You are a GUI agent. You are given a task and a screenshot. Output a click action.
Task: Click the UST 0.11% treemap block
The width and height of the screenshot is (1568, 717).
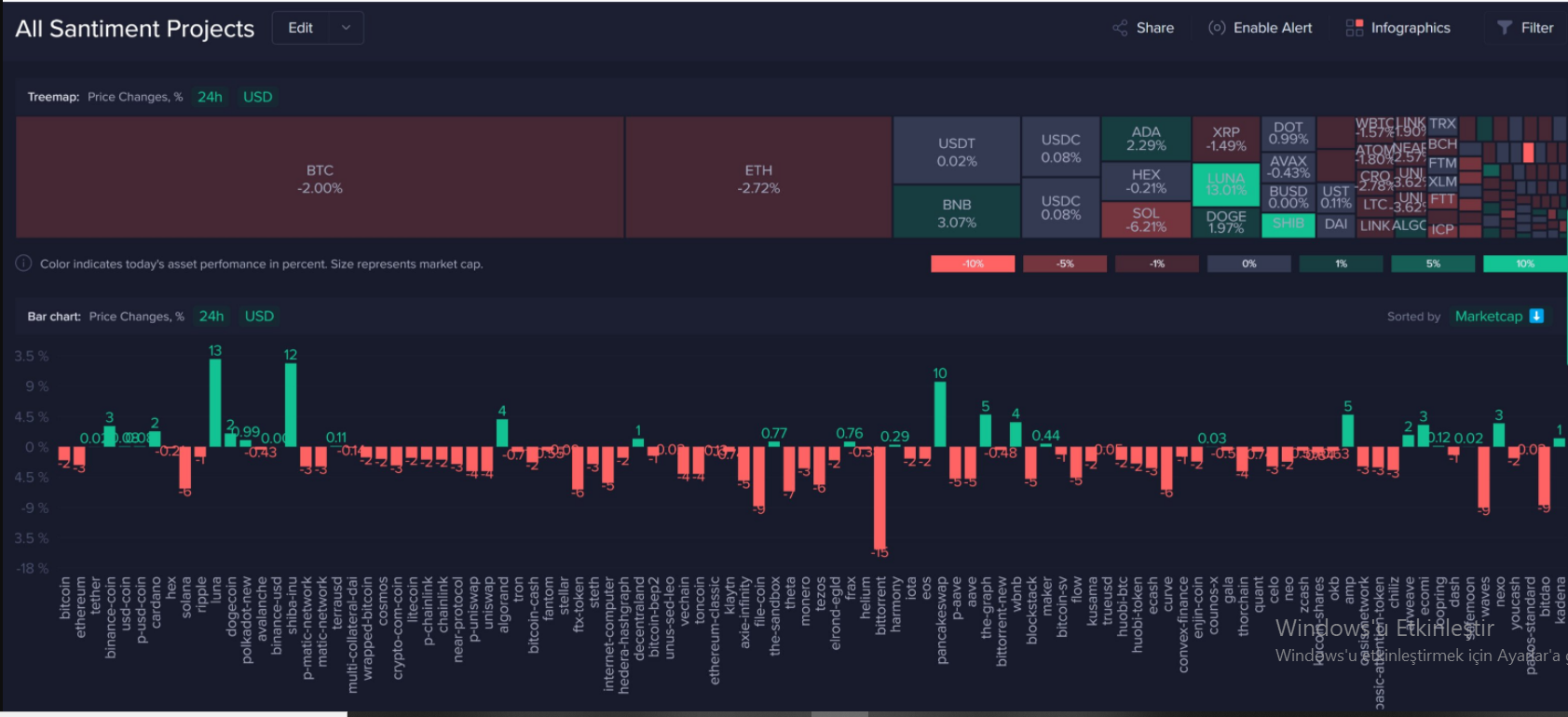[1336, 196]
